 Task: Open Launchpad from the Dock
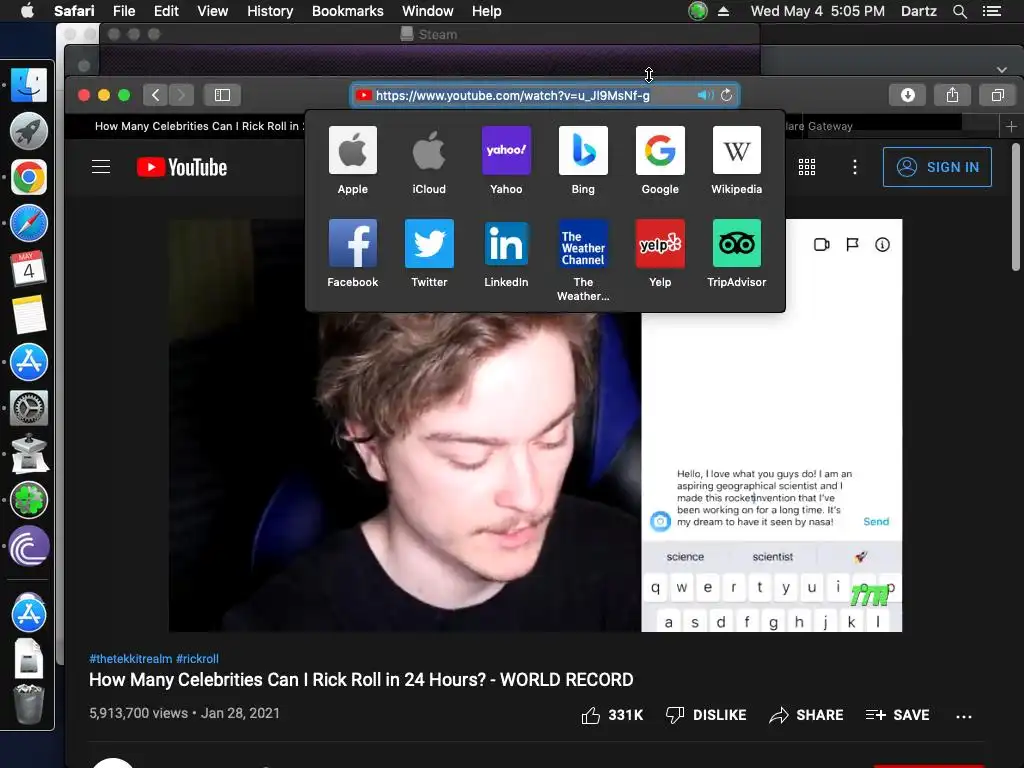tap(29, 131)
